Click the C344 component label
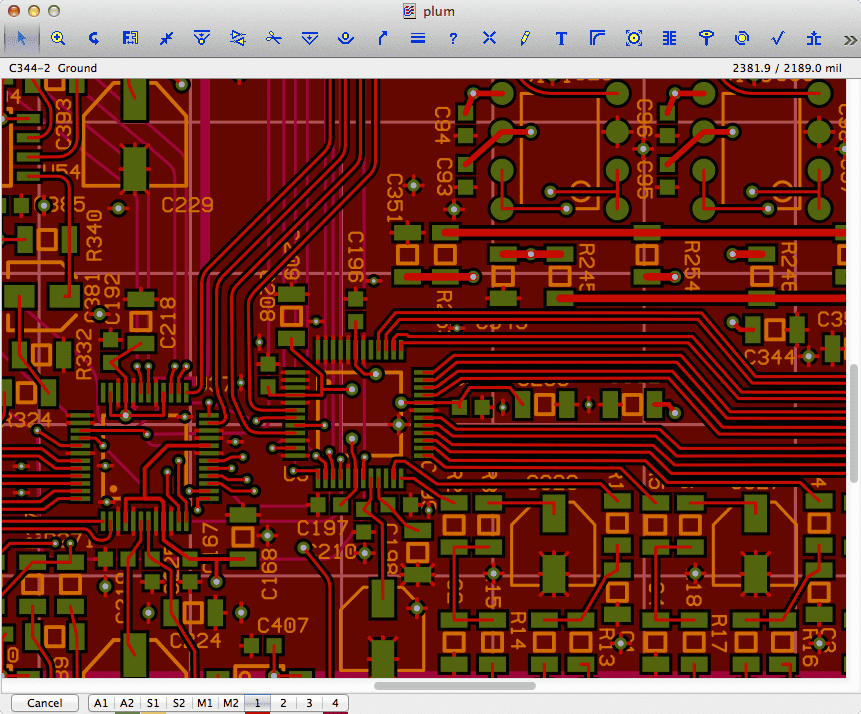 (x=769, y=357)
